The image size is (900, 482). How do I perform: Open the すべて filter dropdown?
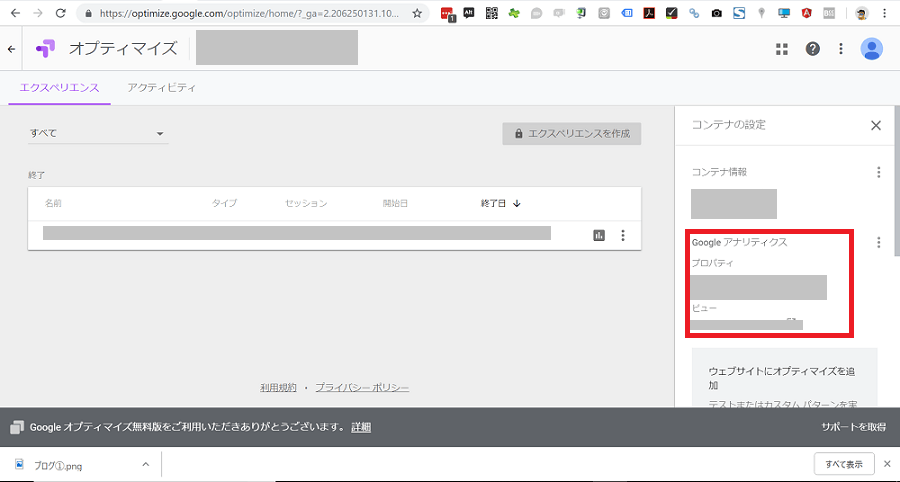(98, 134)
